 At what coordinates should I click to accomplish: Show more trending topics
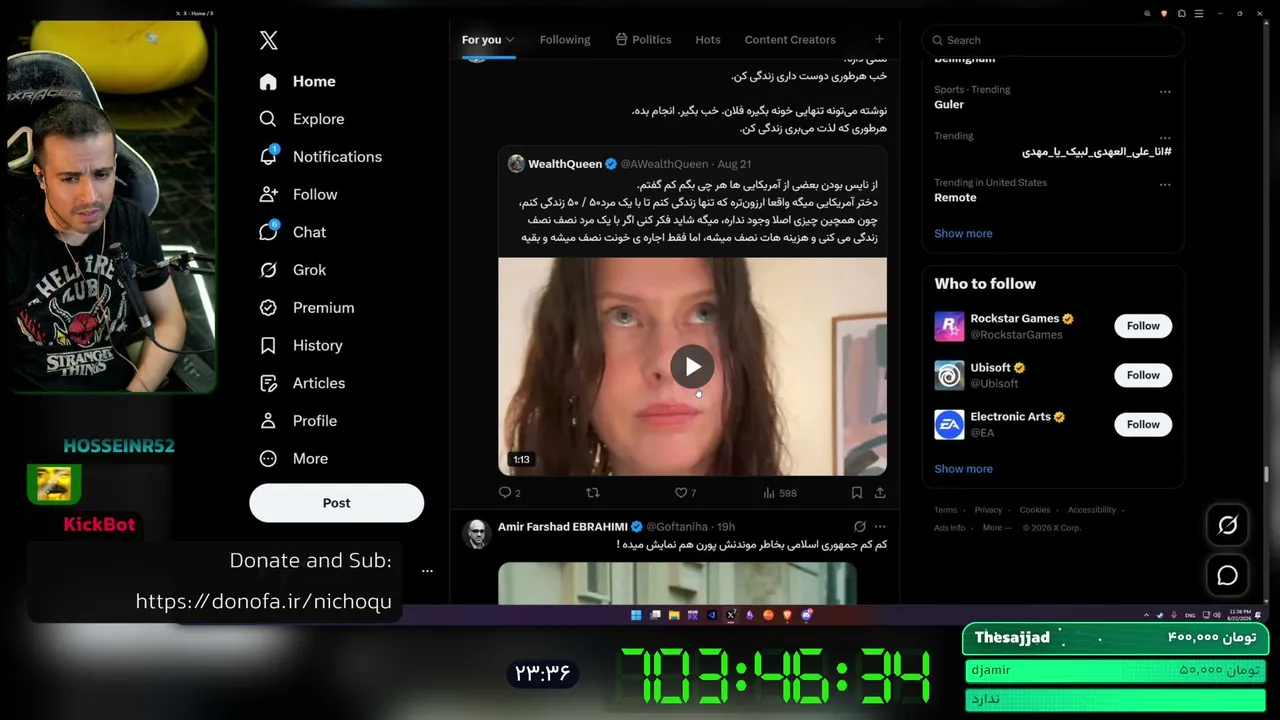click(x=963, y=233)
